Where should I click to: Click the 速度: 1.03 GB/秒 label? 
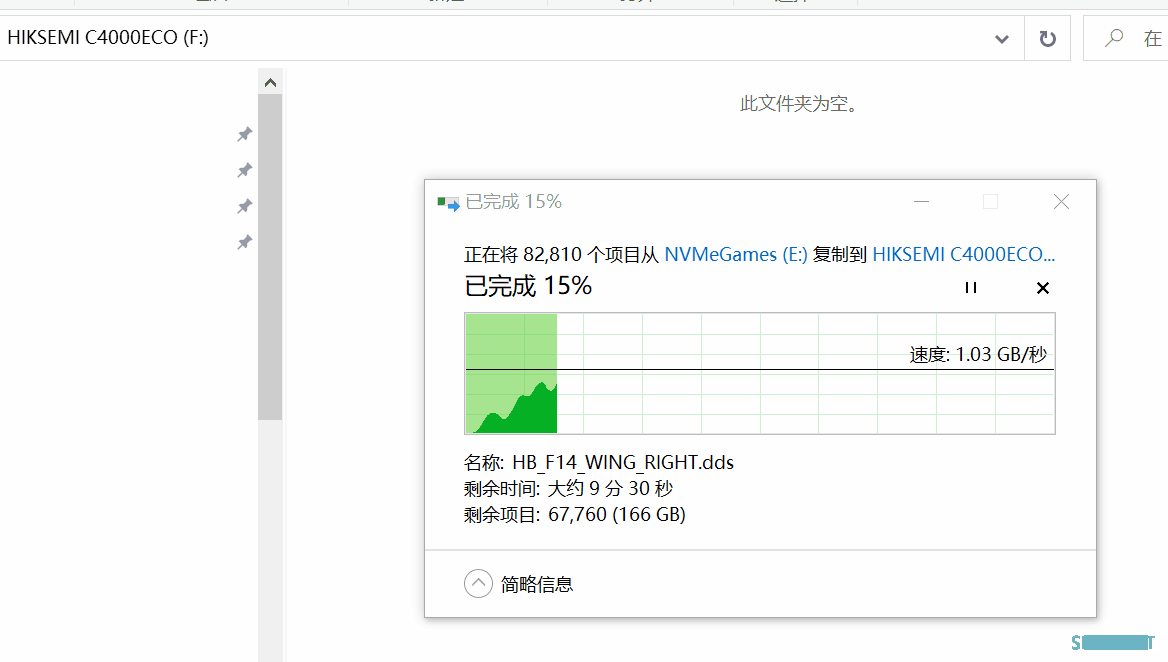click(978, 354)
